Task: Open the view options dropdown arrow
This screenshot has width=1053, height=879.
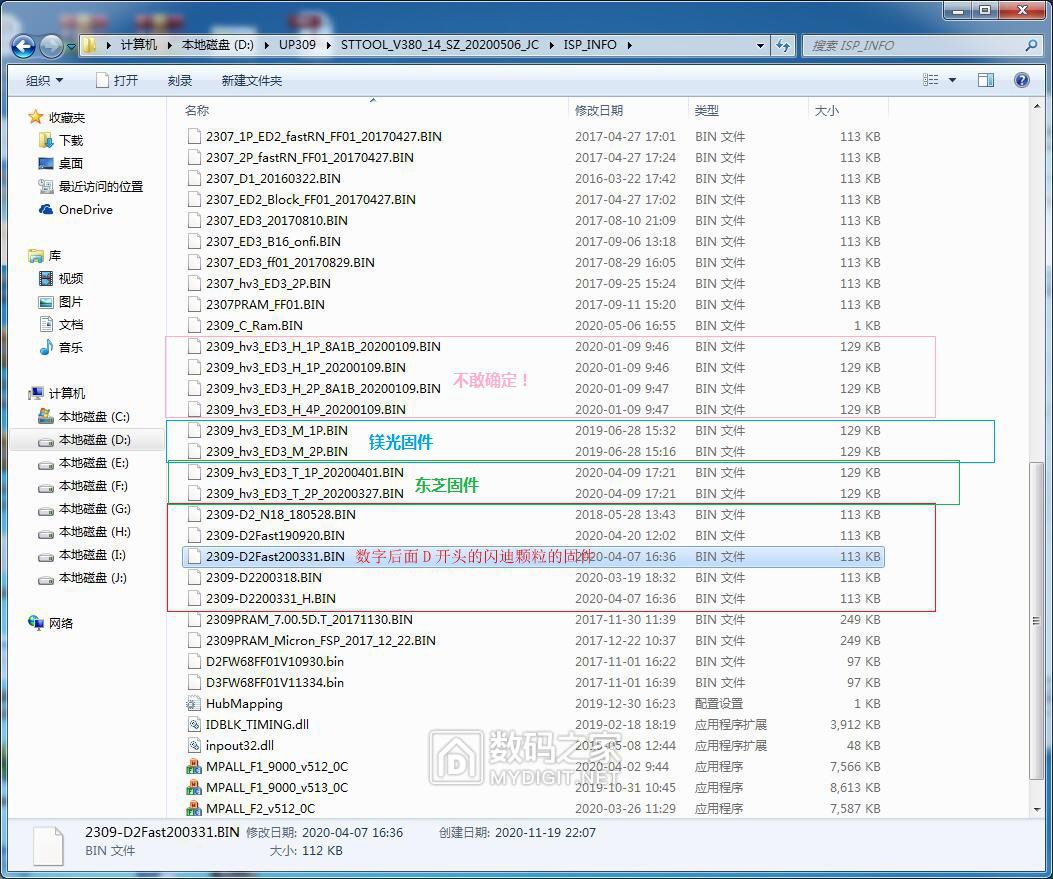Action: point(952,81)
